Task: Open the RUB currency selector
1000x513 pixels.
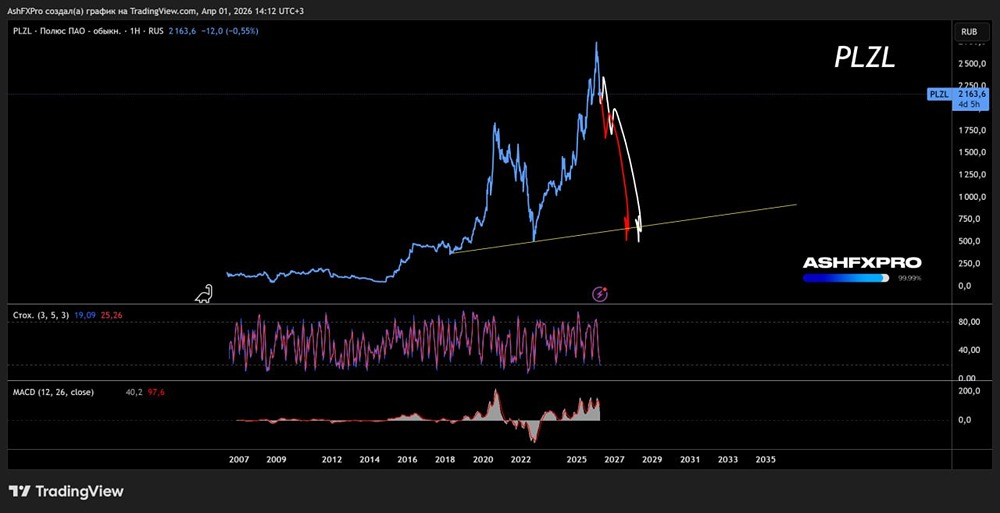Action: pyautogui.click(x=970, y=31)
